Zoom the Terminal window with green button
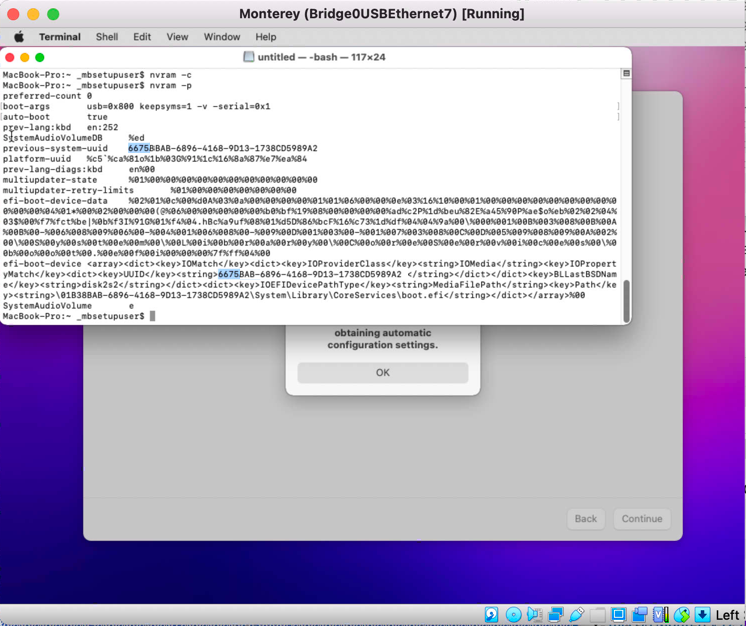Screen dimensions: 746x626 pyautogui.click(x=40, y=58)
